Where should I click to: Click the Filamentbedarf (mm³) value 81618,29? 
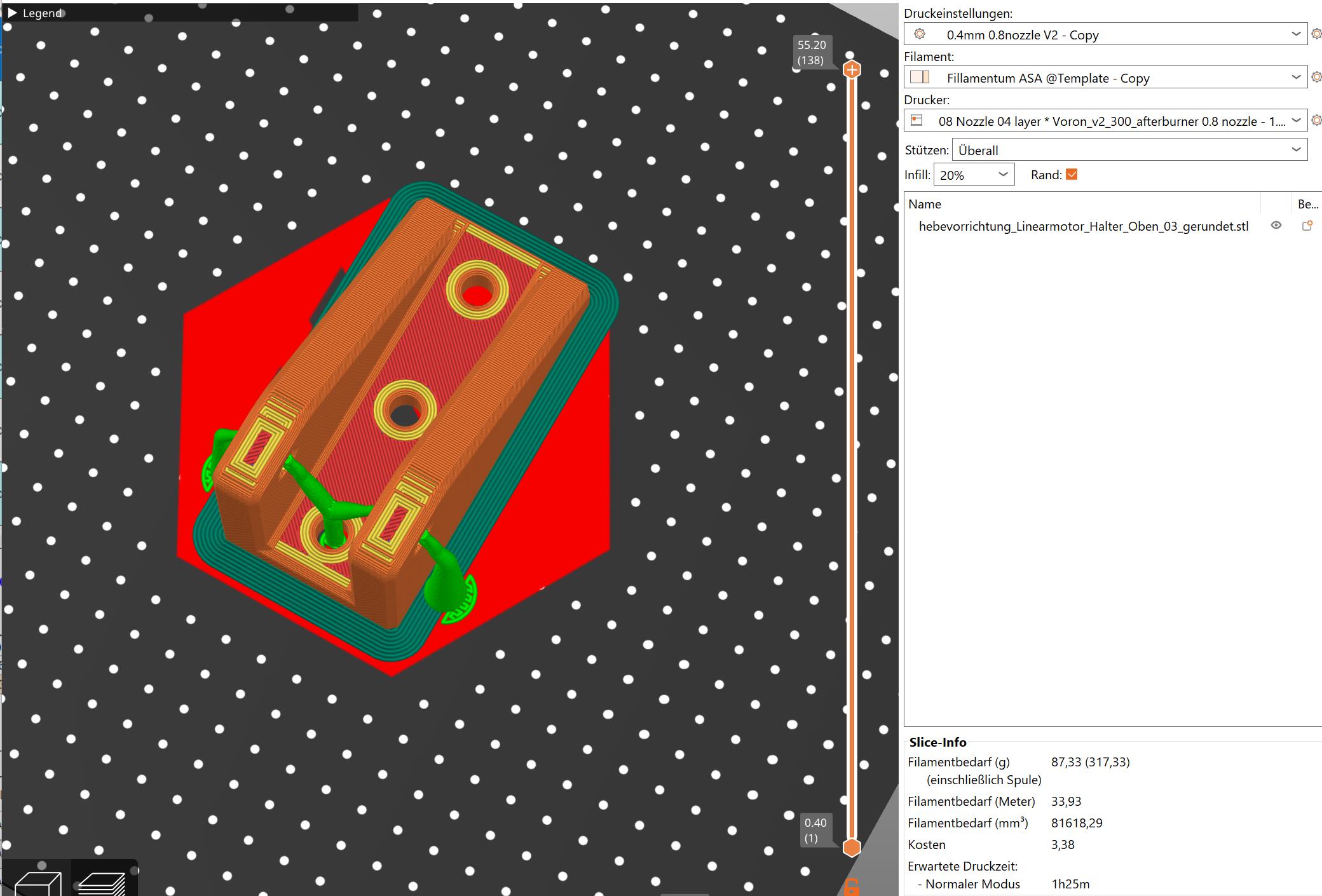pos(1077,823)
